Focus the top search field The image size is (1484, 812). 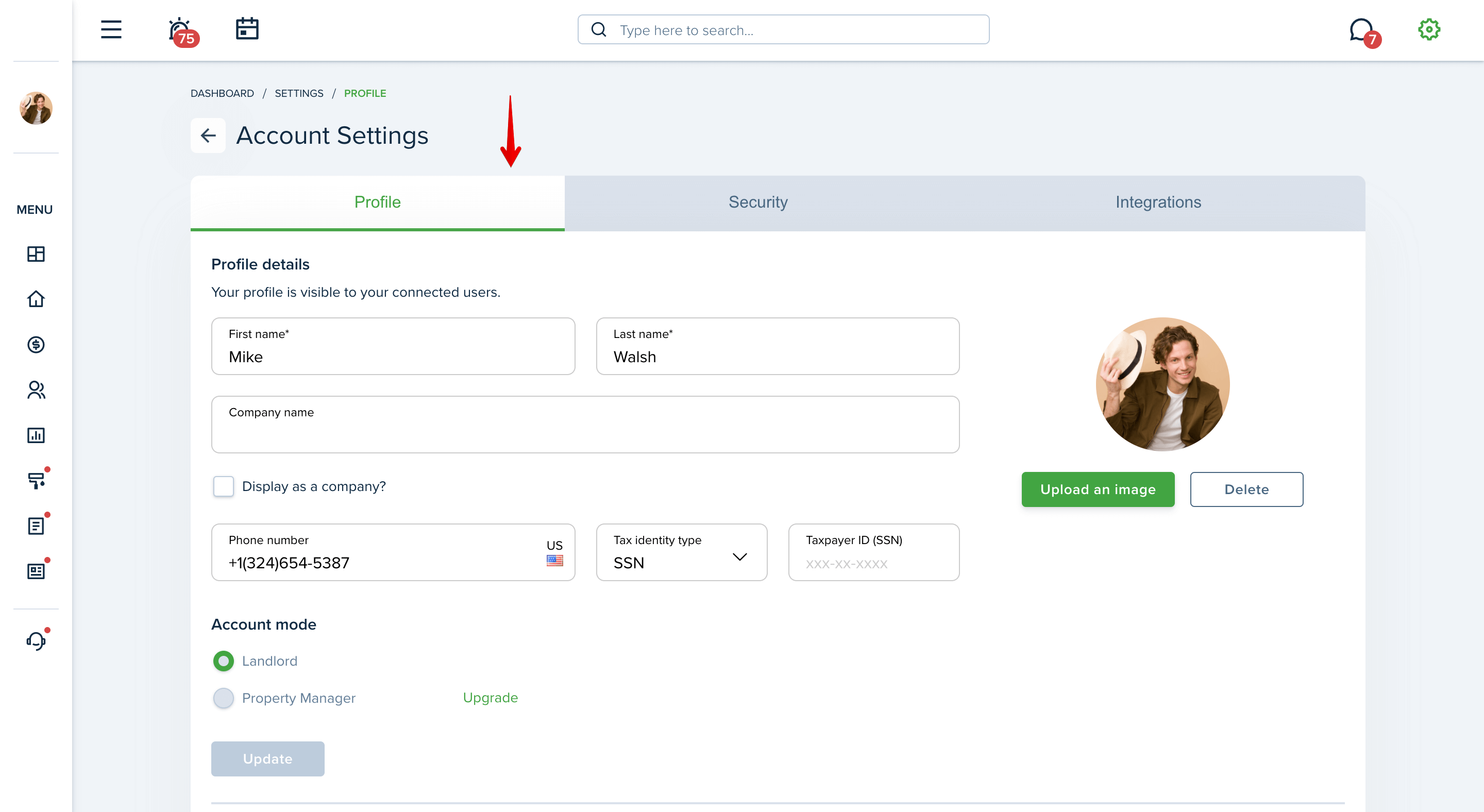pyautogui.click(x=783, y=29)
